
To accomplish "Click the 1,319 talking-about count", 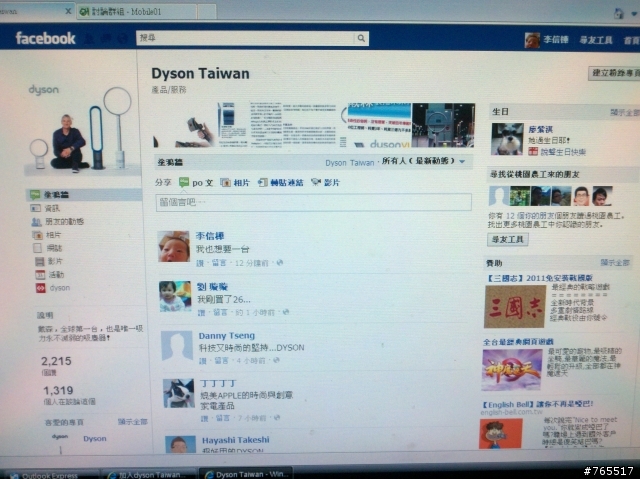I will coord(58,390).
